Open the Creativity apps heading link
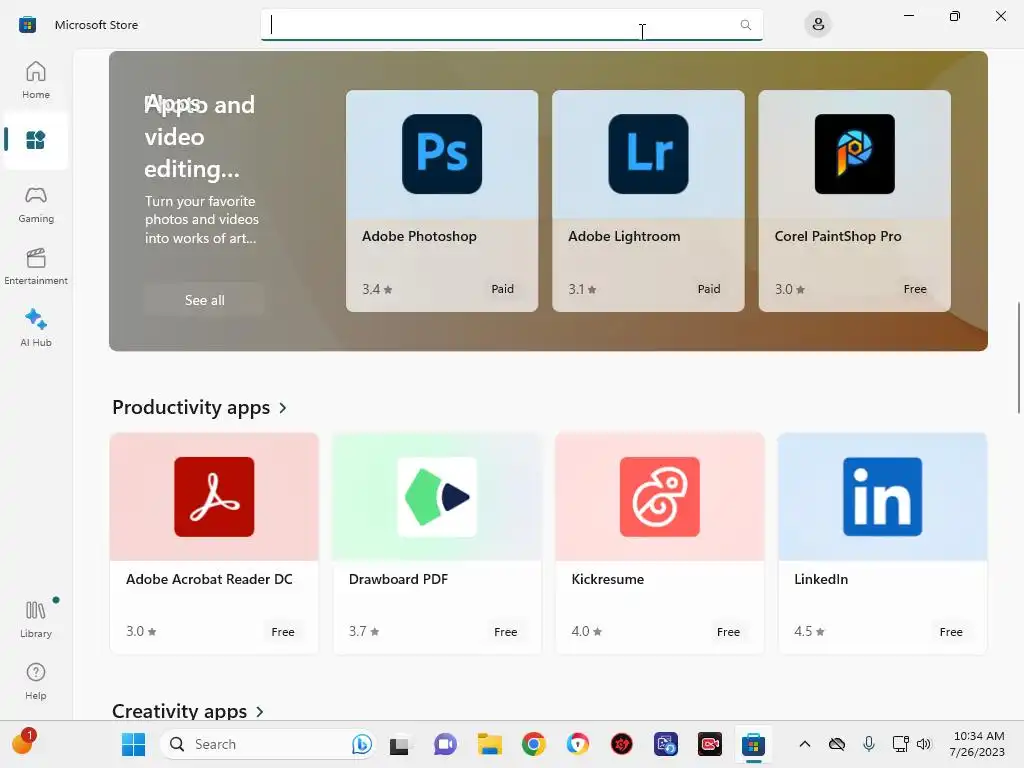This screenshot has height=768, width=1024. (180, 711)
